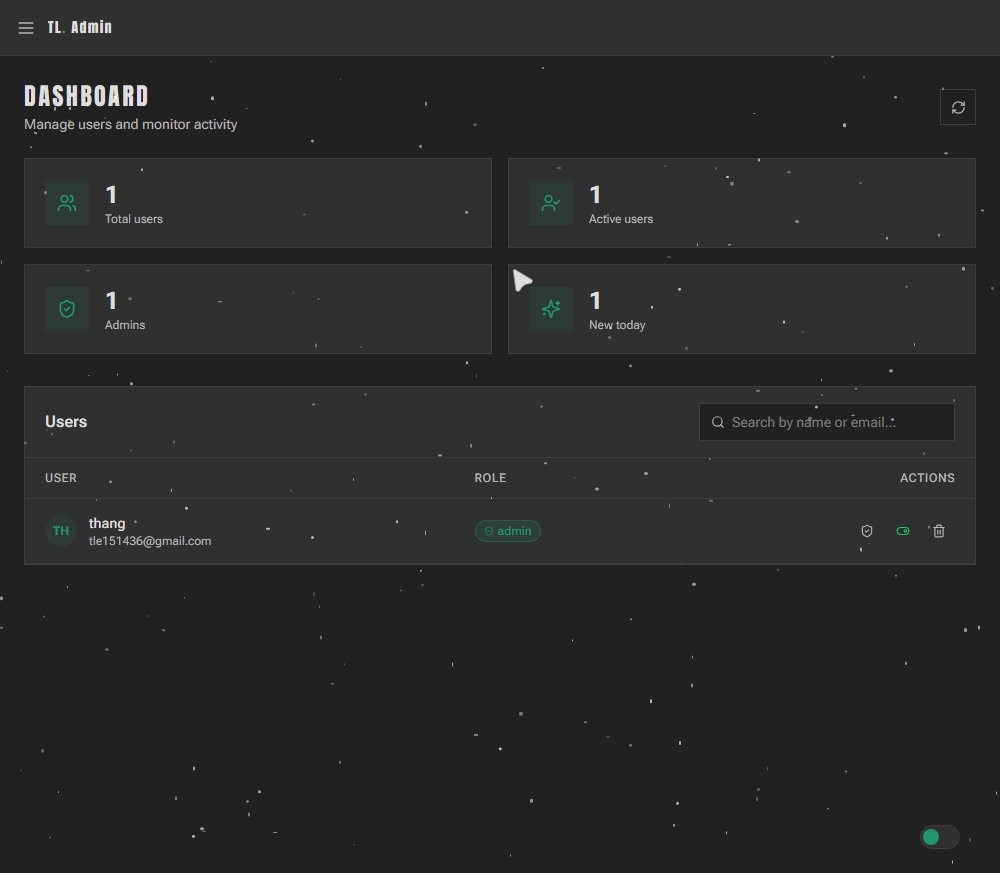Screen dimensions: 1000x873
Task: Click the Total users people icon
Action: (x=67, y=203)
